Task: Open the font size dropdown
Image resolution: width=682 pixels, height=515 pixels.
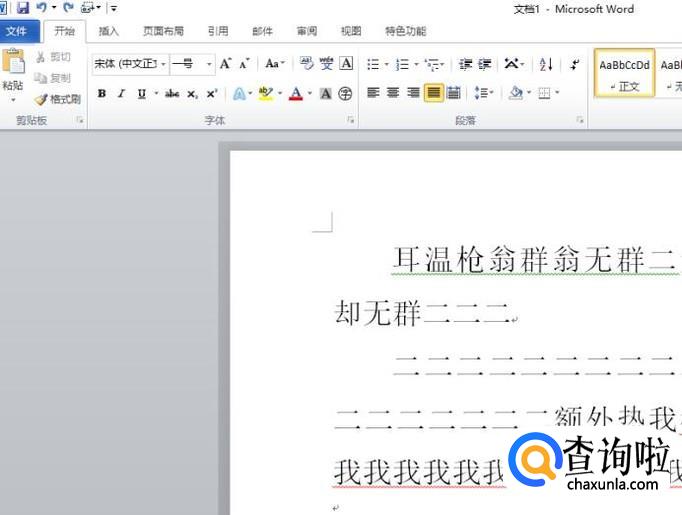Action: (209, 64)
